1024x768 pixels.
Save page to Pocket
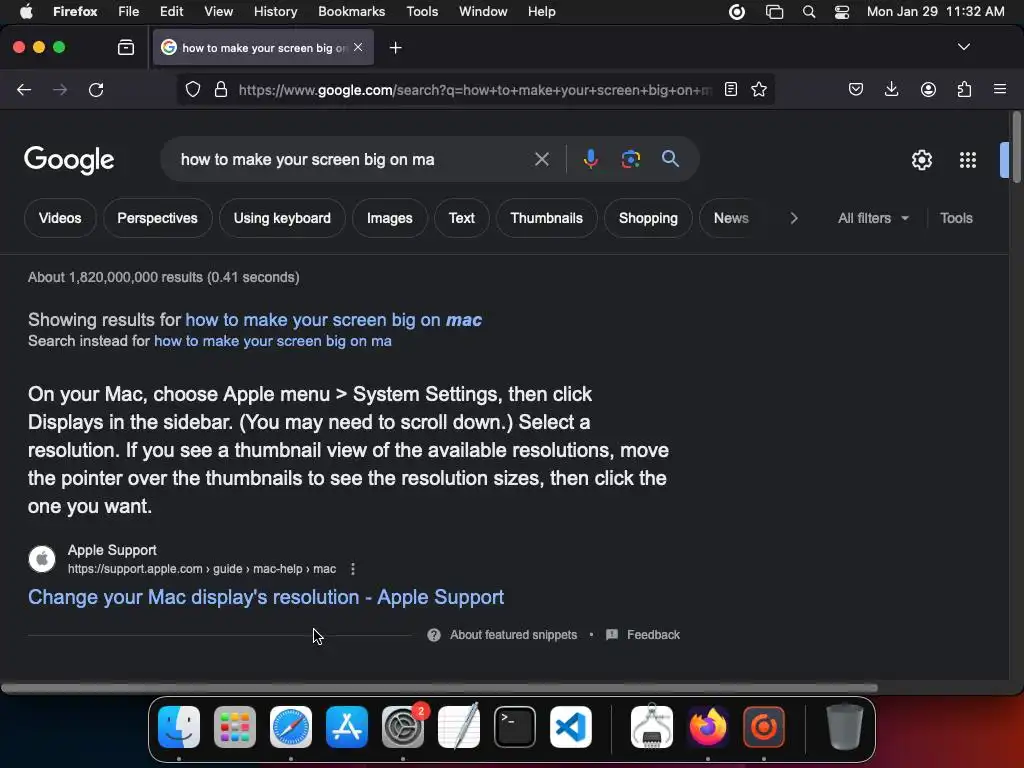(856, 89)
